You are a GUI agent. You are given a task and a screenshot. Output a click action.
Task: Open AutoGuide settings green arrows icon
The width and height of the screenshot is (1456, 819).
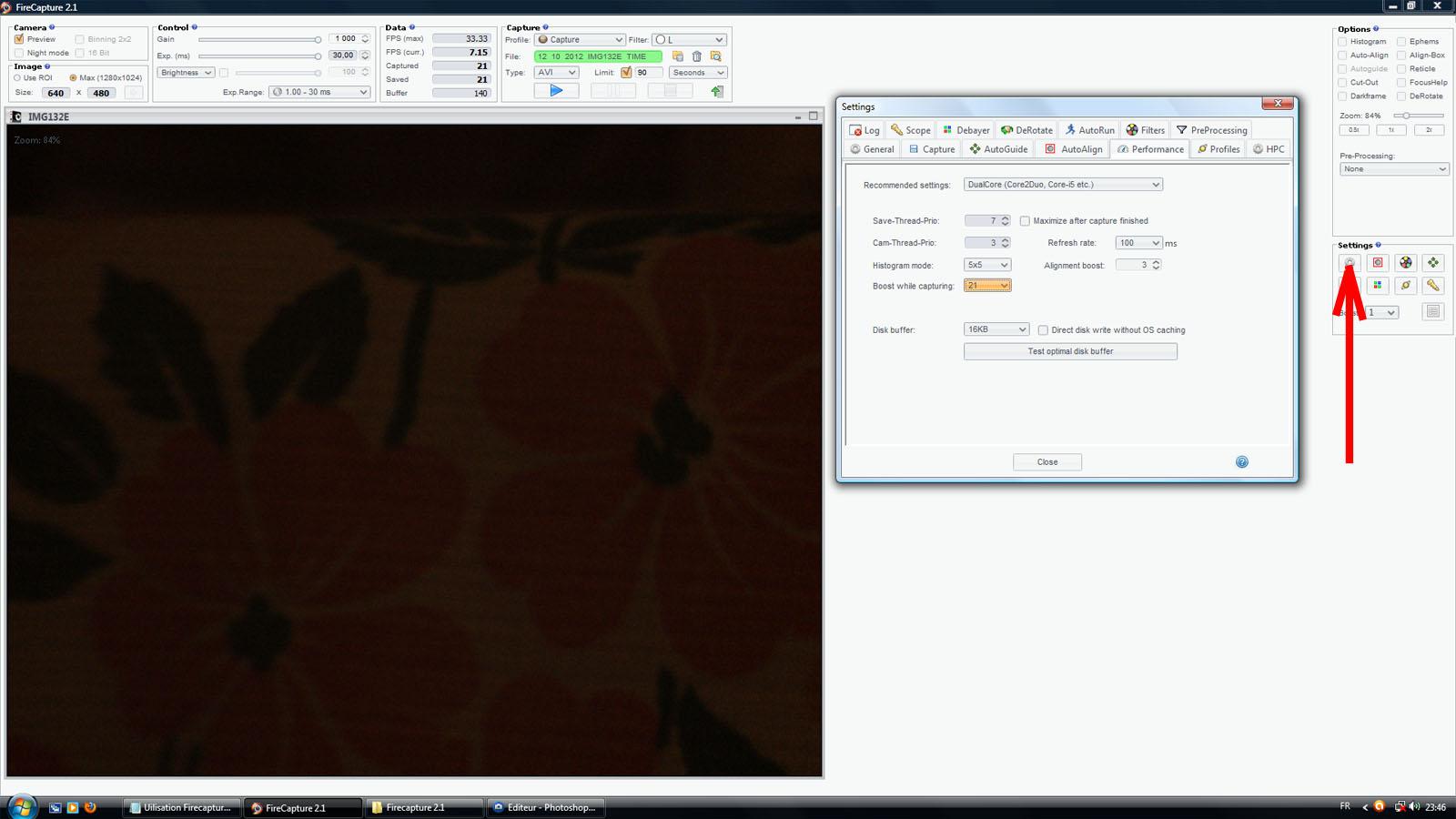point(1433,263)
